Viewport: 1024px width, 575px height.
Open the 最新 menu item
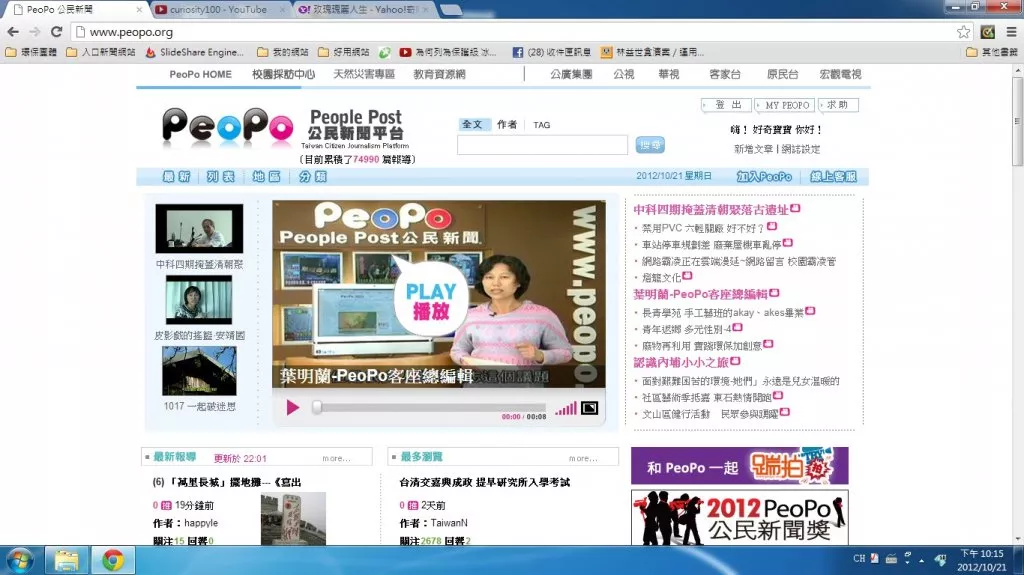click(176, 176)
